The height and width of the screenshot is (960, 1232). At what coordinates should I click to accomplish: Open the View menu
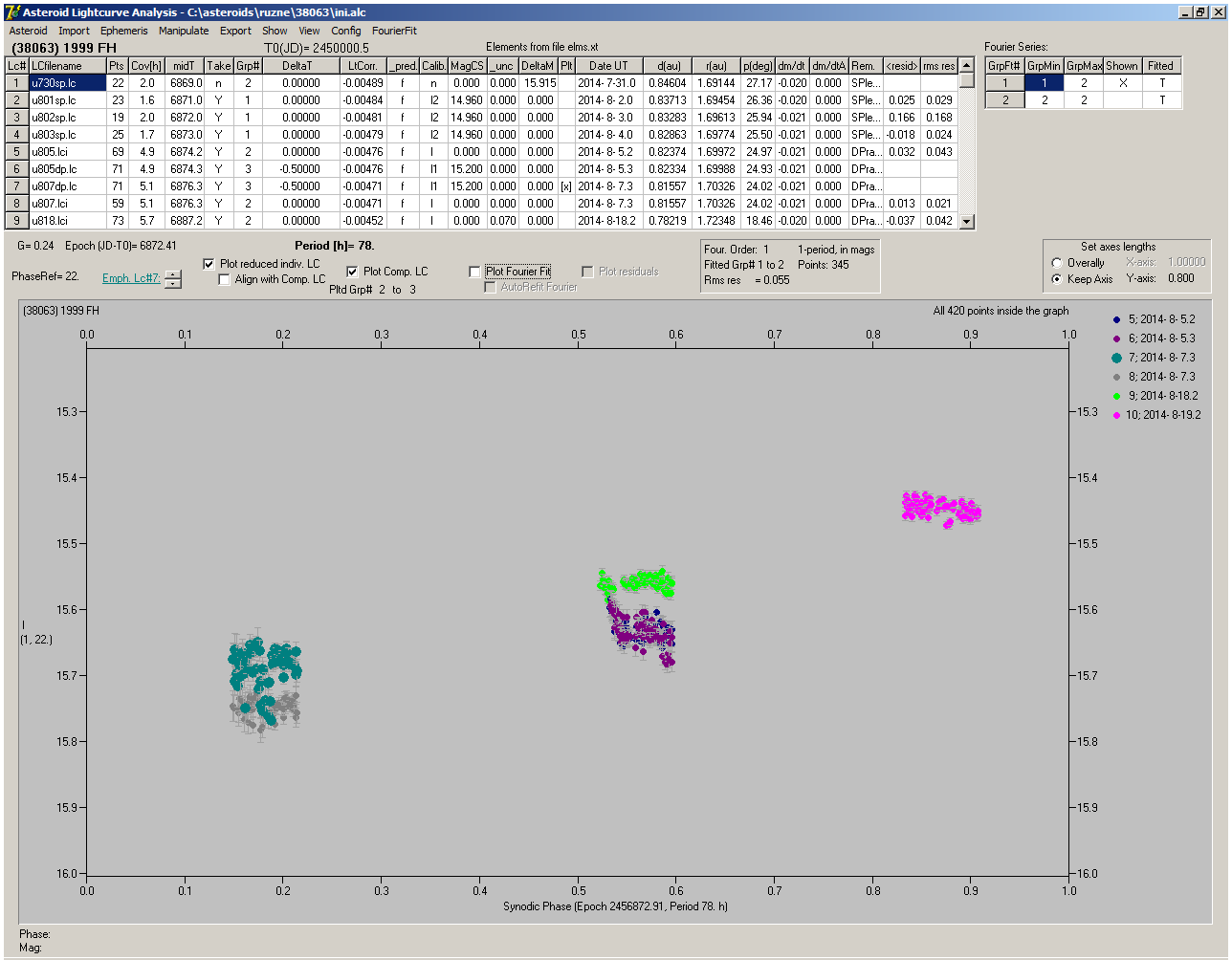(309, 31)
